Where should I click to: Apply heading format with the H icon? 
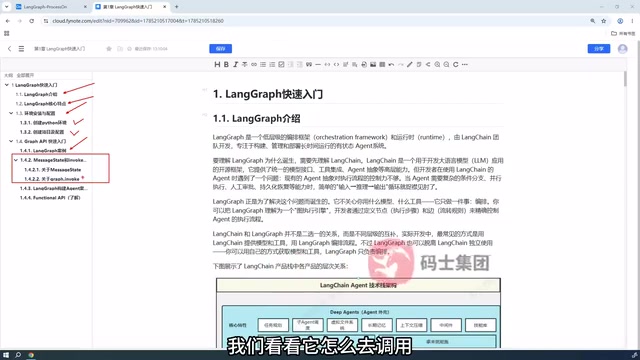click(217, 64)
